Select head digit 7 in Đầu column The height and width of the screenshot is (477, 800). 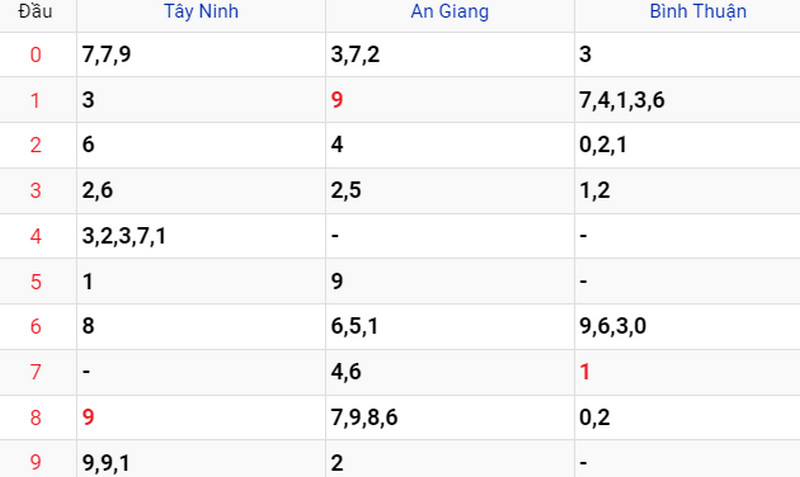coord(35,372)
